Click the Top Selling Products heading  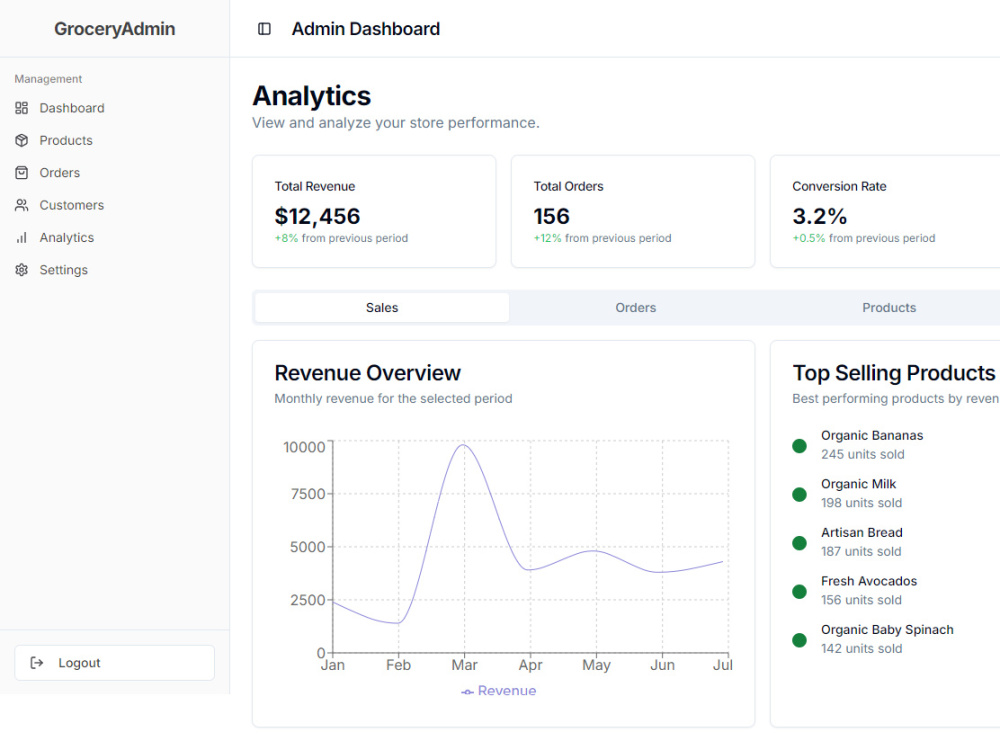coord(893,373)
